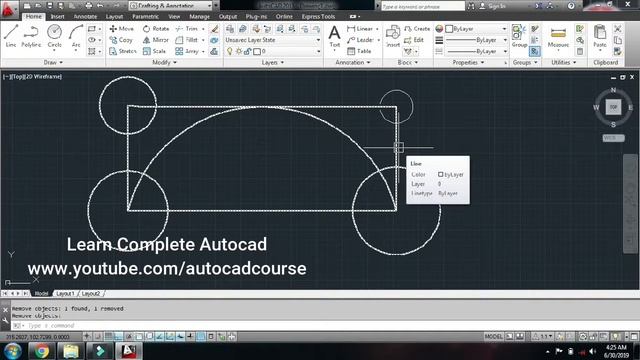This screenshot has height=360, width=640.
Task: Open the Annotate ribbon tab
Action: (x=85, y=16)
